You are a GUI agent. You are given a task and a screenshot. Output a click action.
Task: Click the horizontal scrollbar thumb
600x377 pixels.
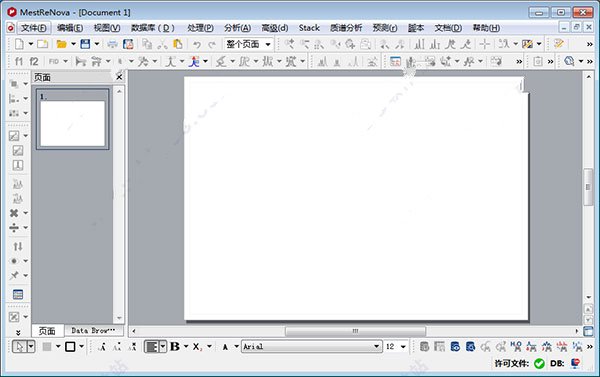click(x=355, y=331)
